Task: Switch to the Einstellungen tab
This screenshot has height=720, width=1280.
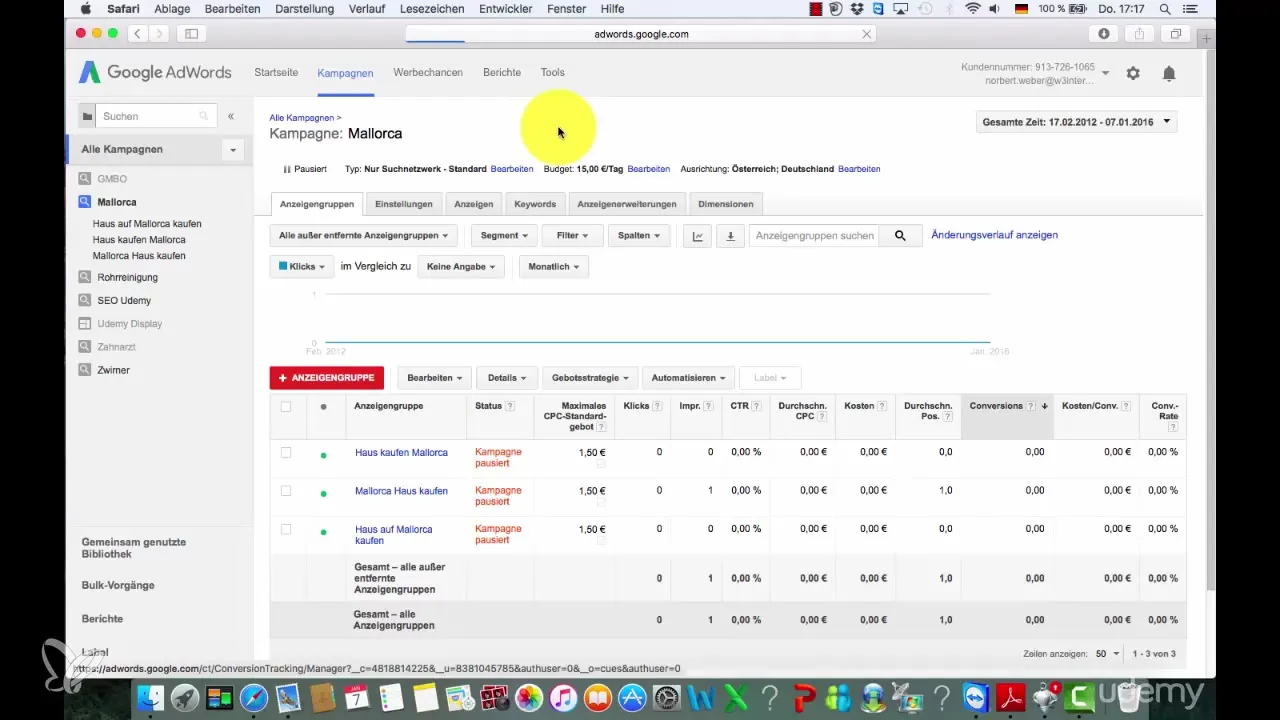Action: (403, 204)
